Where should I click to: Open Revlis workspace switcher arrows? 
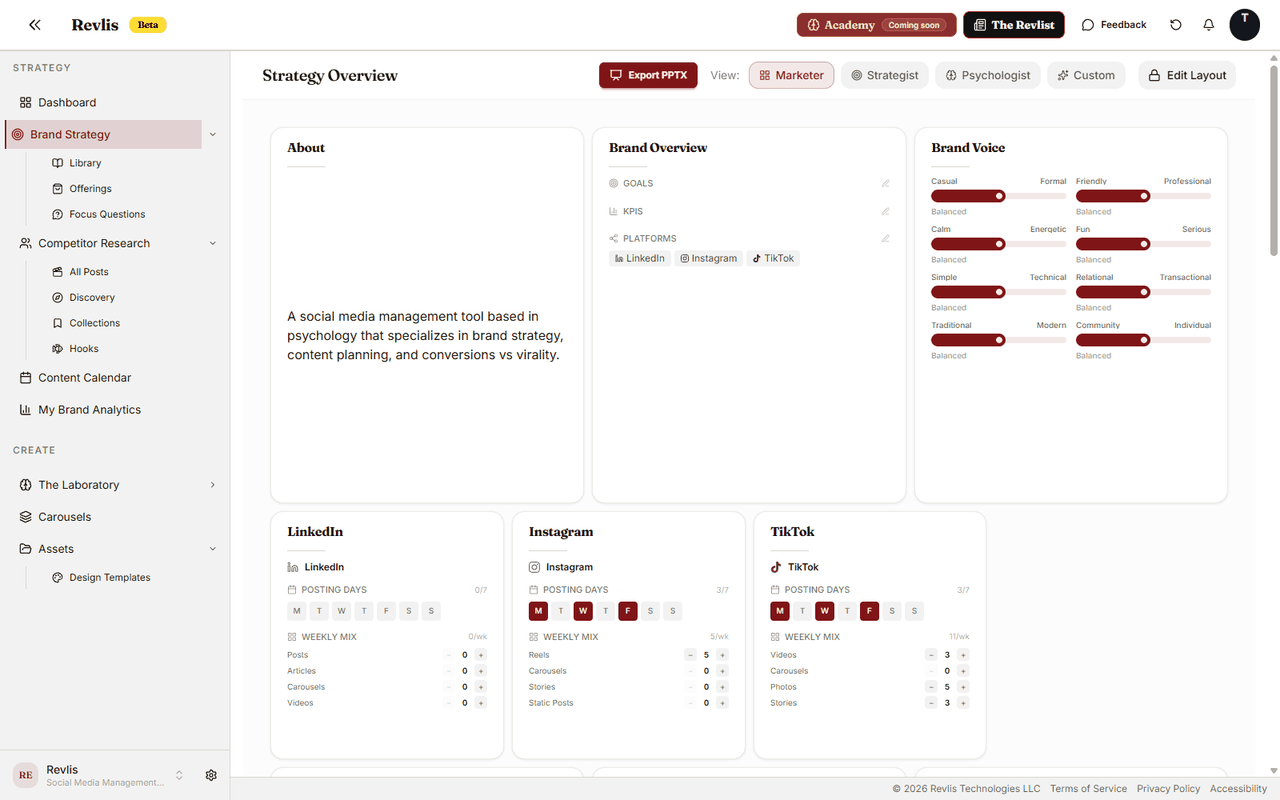pos(179,775)
